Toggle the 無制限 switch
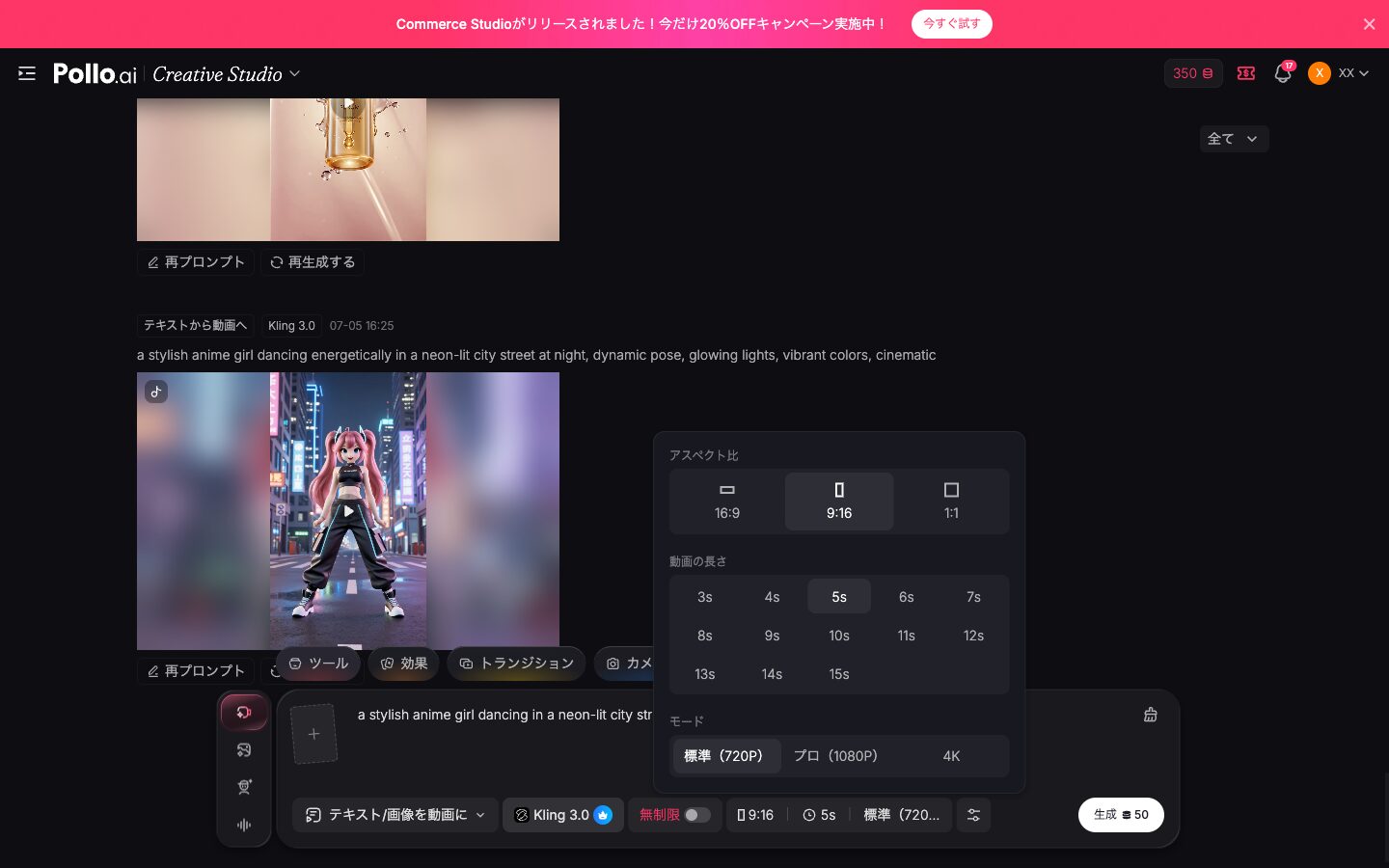This screenshot has width=1389, height=868. [x=697, y=815]
